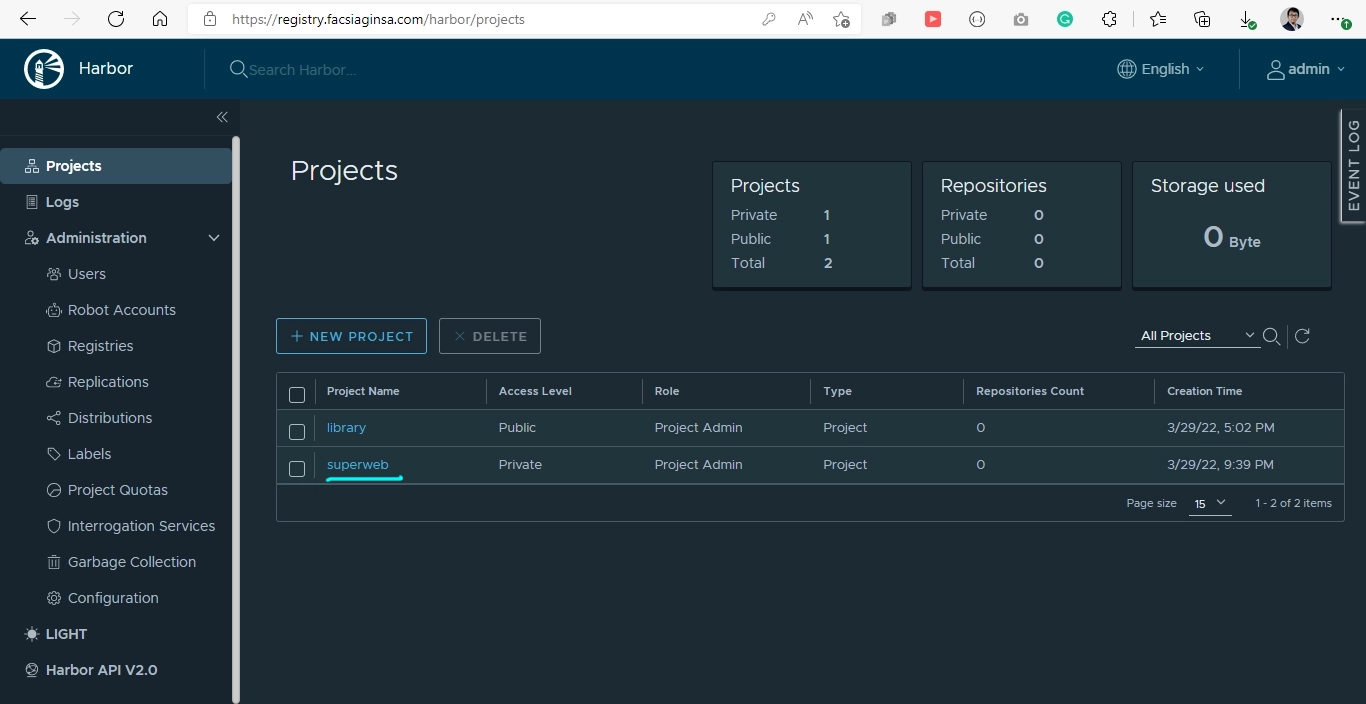Open the superweb project link

tap(357, 464)
